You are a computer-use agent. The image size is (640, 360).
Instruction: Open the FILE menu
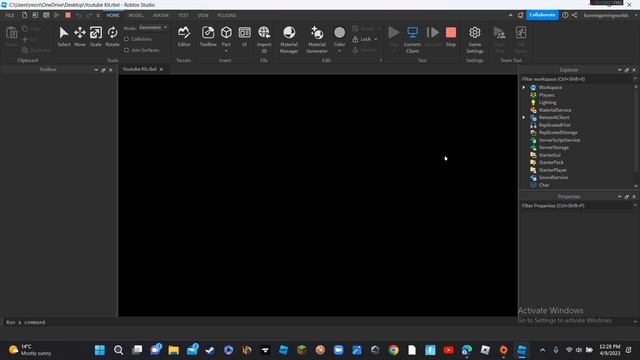10,15
